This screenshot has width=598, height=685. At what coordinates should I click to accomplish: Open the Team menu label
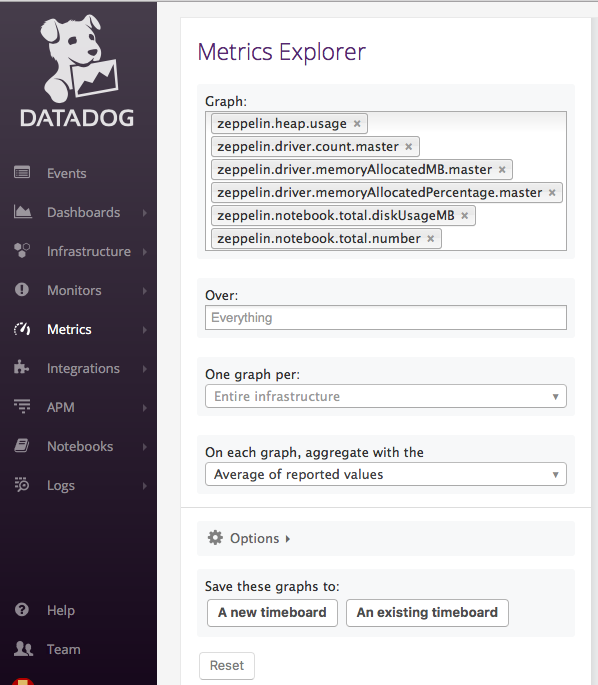(x=63, y=649)
